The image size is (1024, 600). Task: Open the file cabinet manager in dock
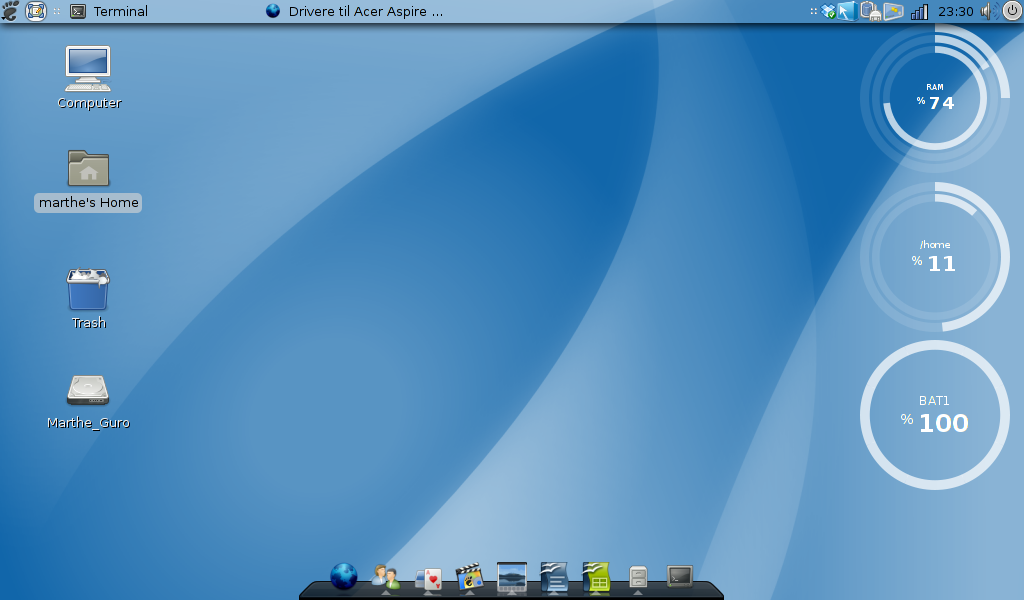pos(638,577)
